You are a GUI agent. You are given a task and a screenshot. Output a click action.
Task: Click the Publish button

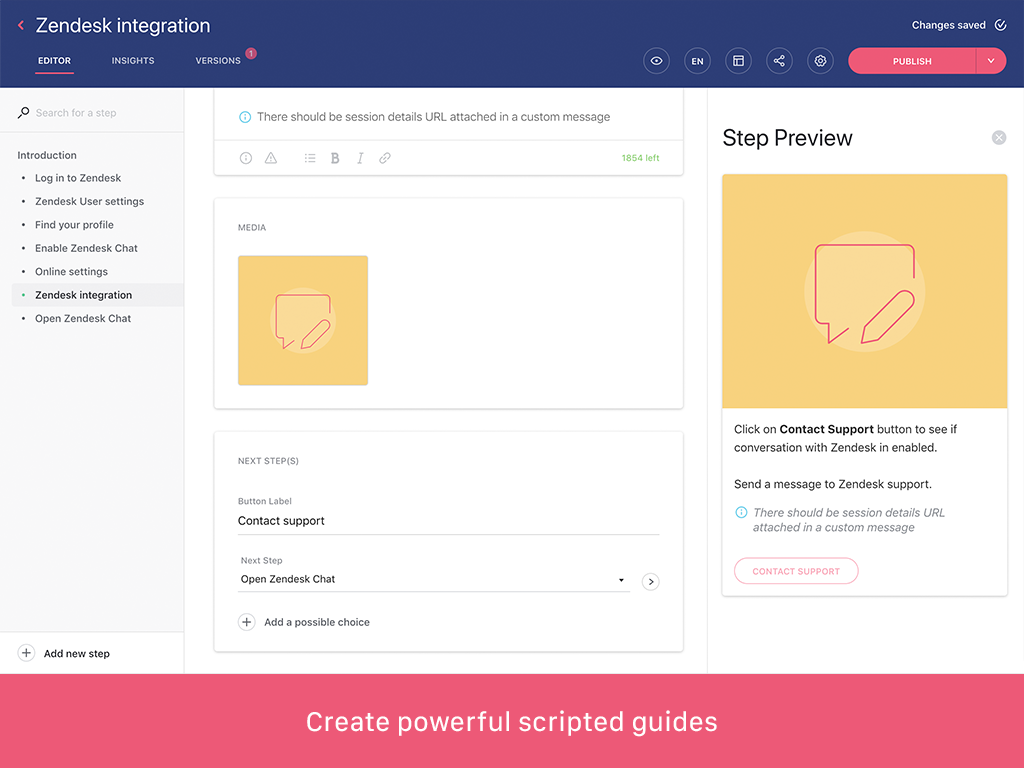coord(912,61)
